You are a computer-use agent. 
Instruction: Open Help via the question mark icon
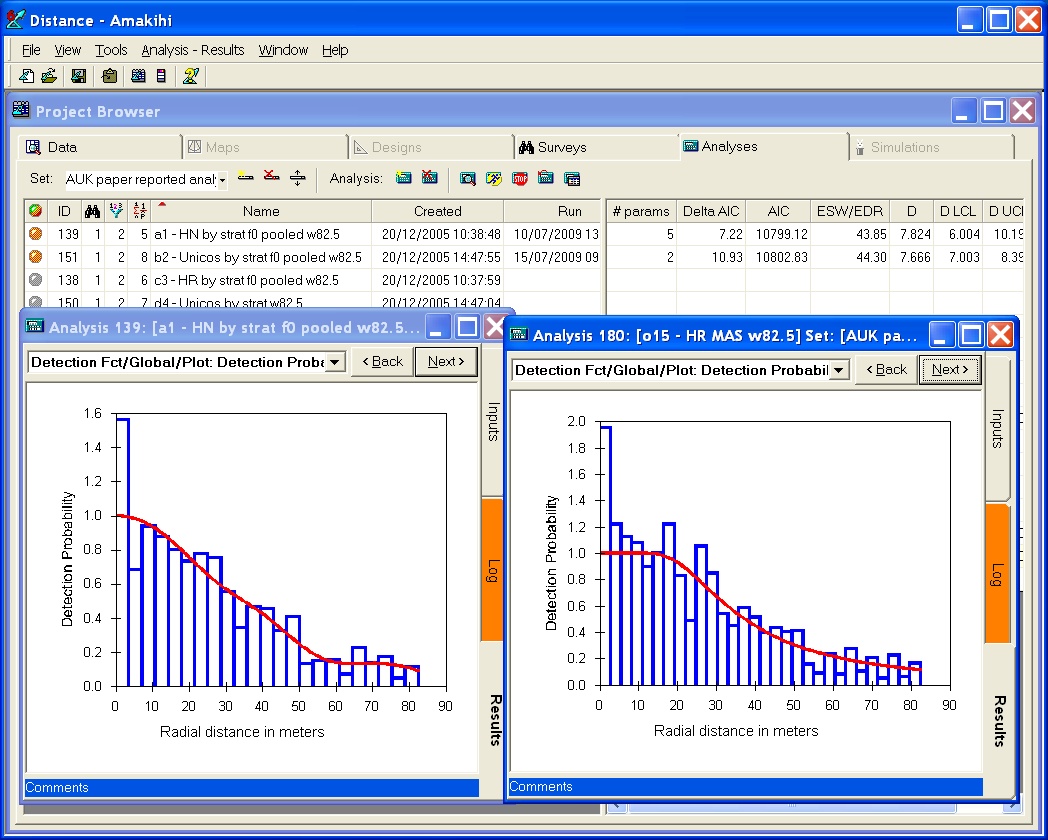[190, 76]
